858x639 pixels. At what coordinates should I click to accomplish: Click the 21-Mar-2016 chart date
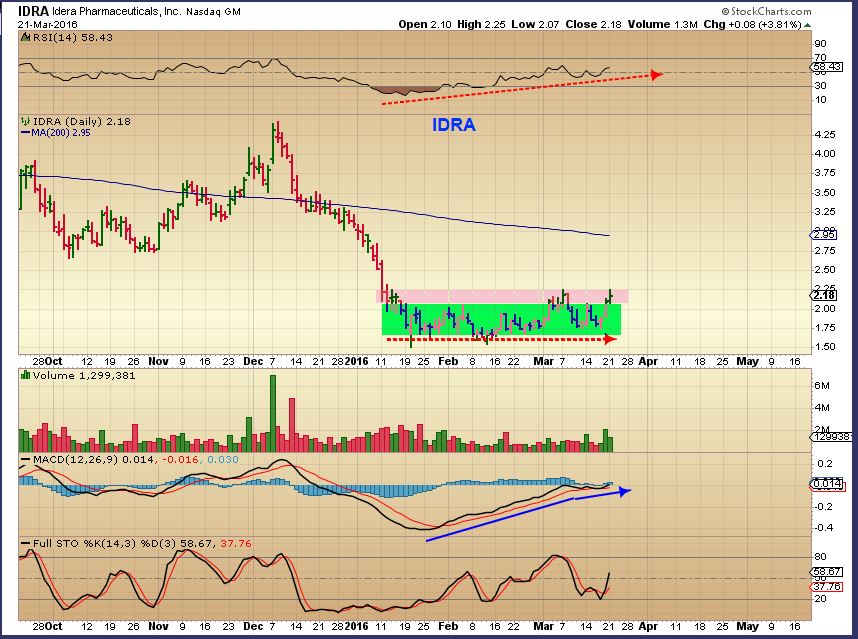48,25
